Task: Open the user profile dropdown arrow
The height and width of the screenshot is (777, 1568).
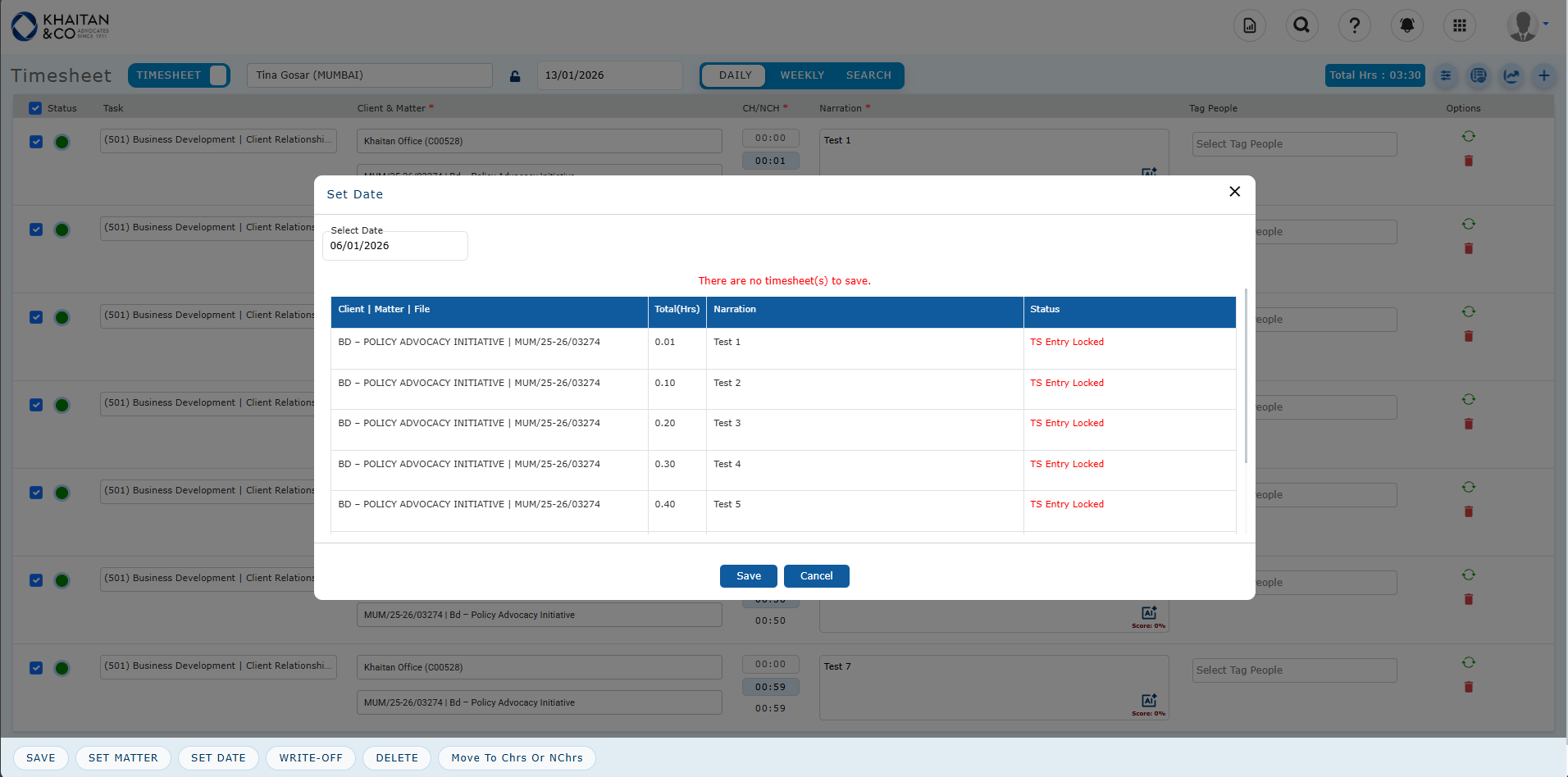Action: [1546, 24]
